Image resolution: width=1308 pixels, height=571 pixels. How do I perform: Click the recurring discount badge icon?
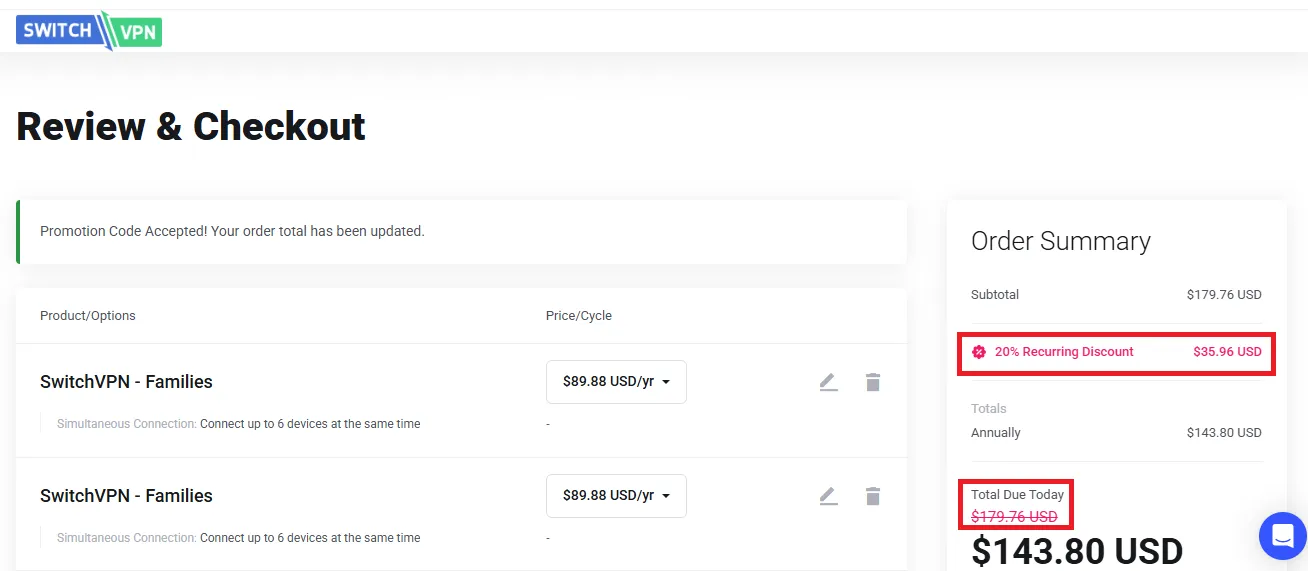(979, 352)
